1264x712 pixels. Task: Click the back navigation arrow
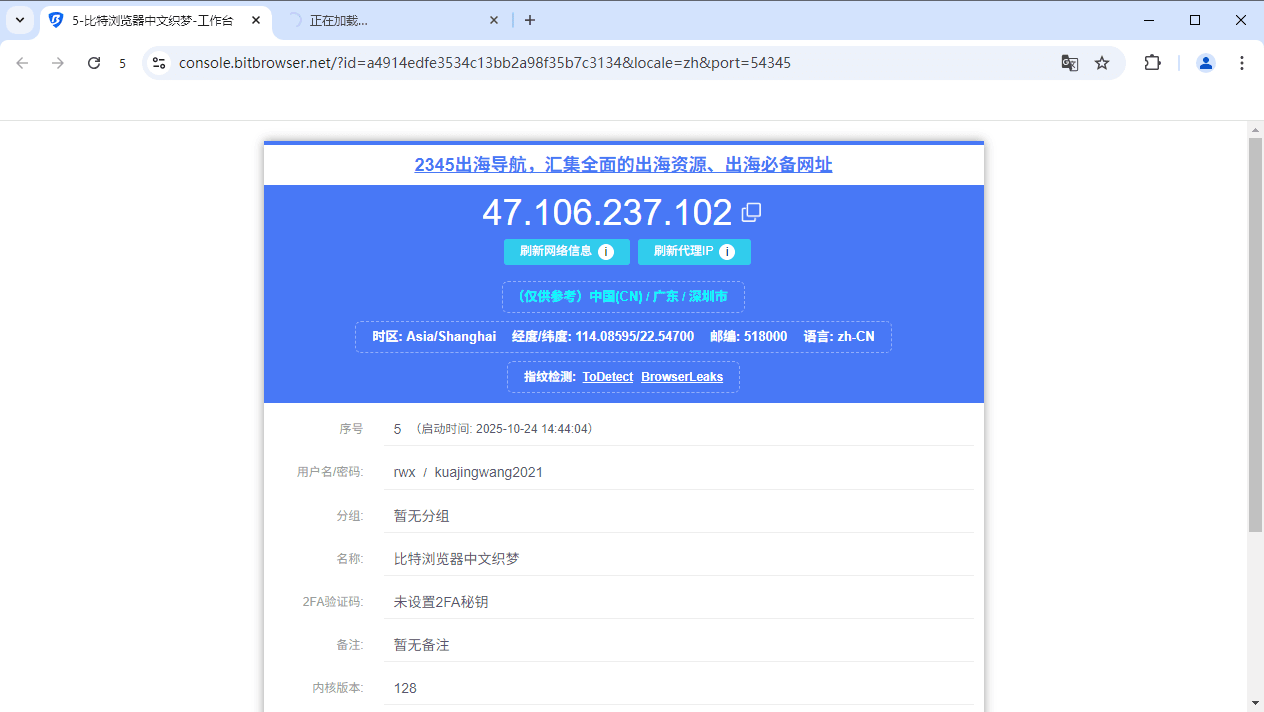[22, 62]
